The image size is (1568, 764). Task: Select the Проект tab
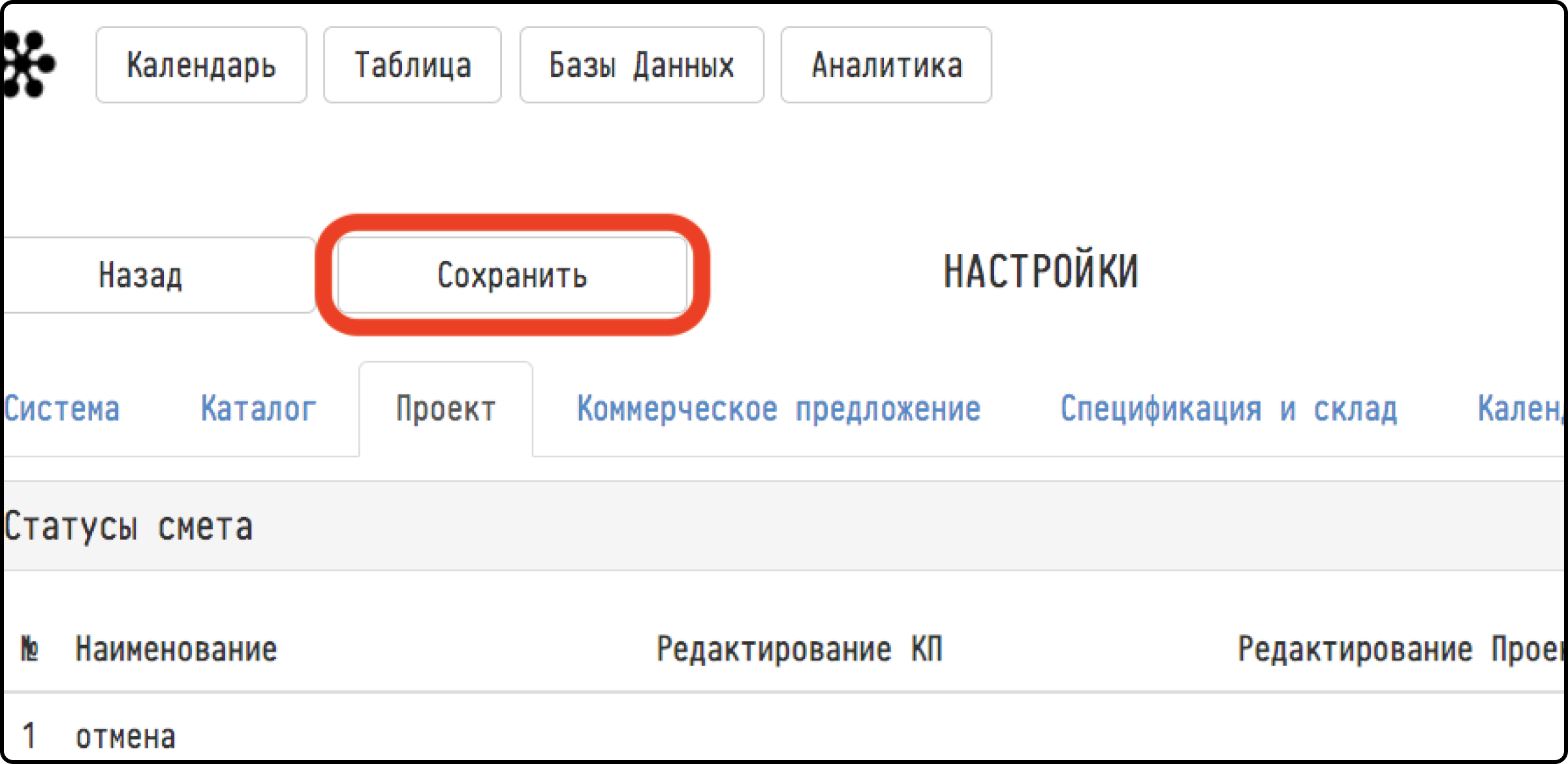(x=446, y=409)
